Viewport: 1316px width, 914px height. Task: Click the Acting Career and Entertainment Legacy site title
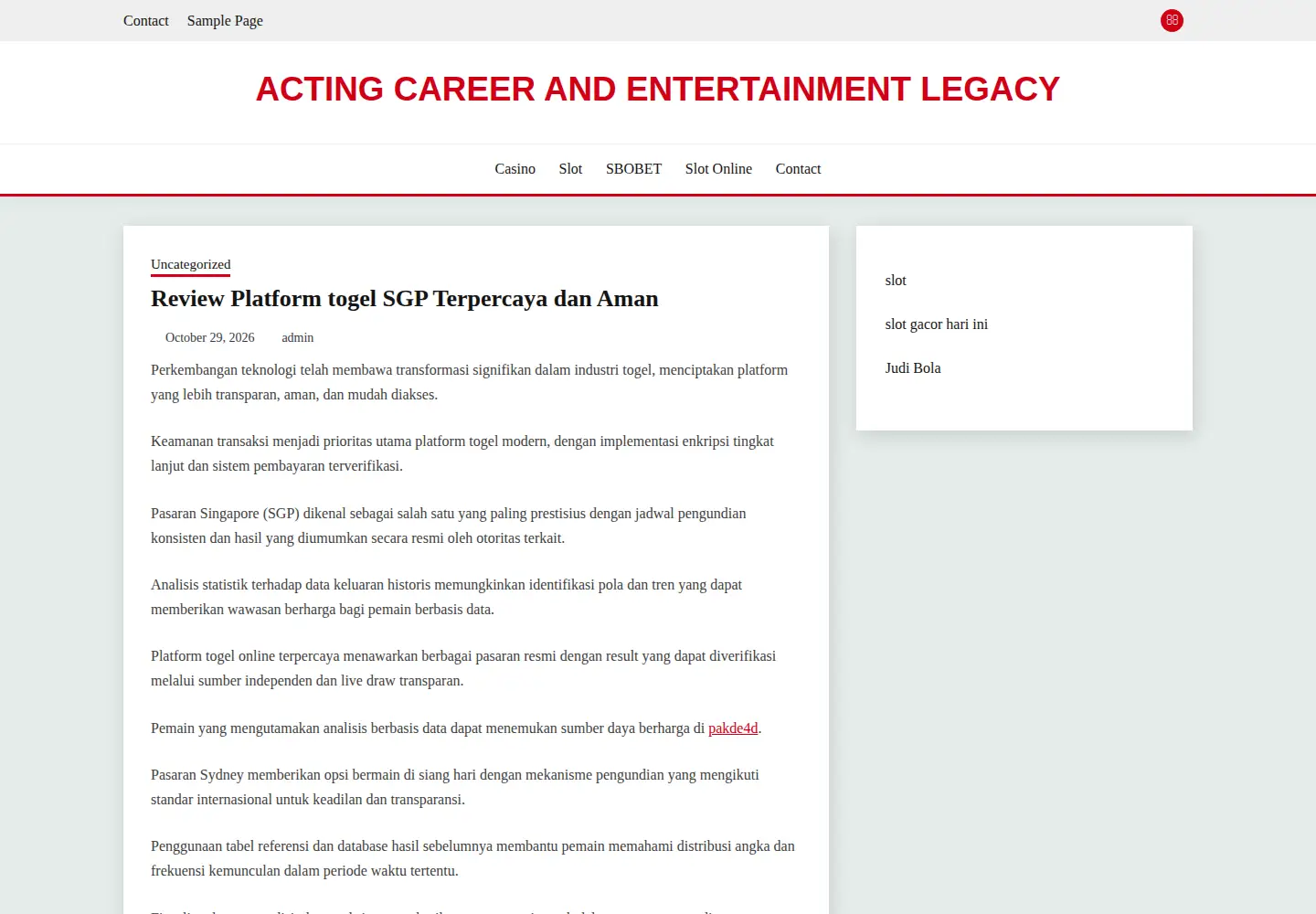[x=658, y=89]
